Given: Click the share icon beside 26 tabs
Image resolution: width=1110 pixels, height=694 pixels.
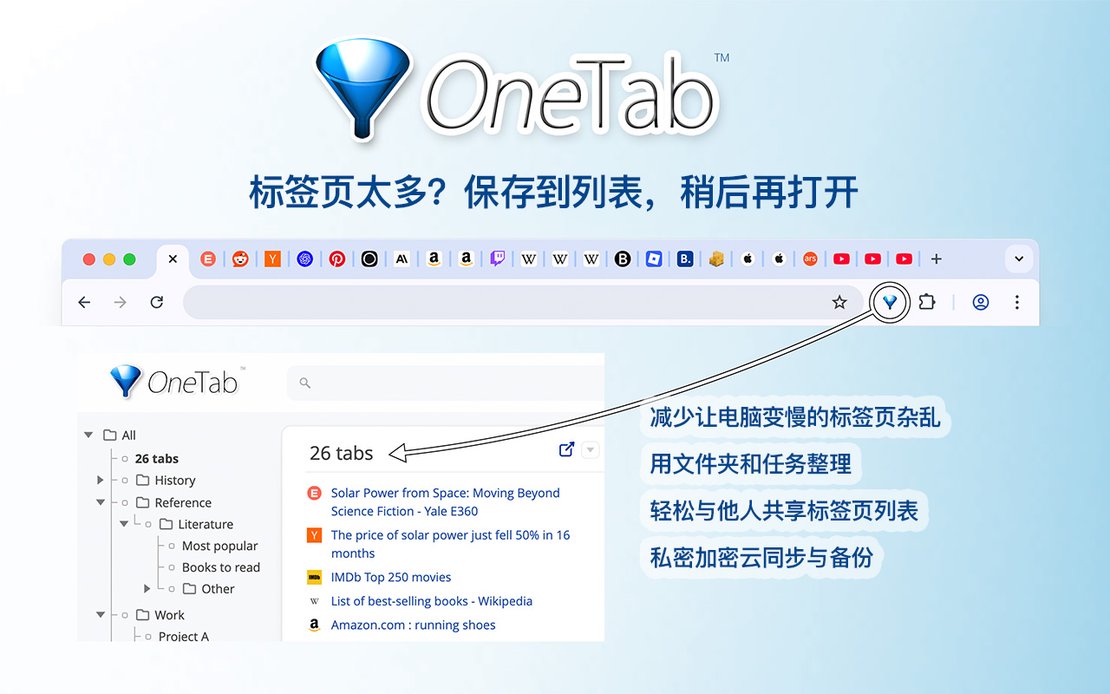Looking at the screenshot, I should click(x=566, y=450).
